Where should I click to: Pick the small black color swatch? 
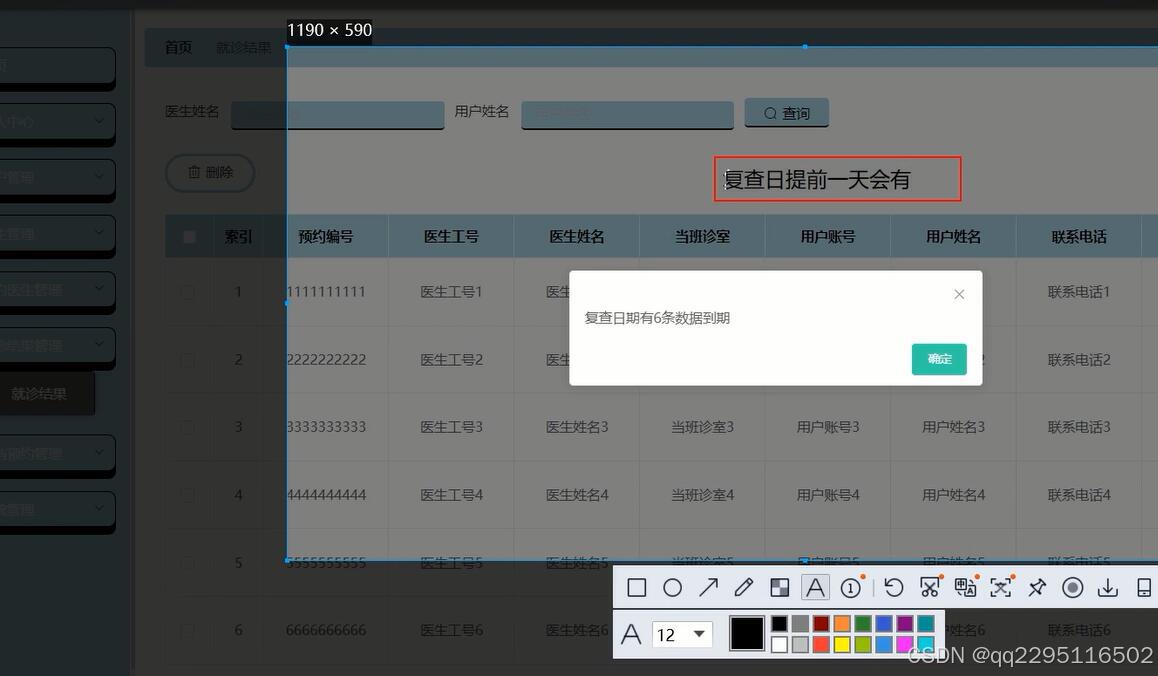778,624
